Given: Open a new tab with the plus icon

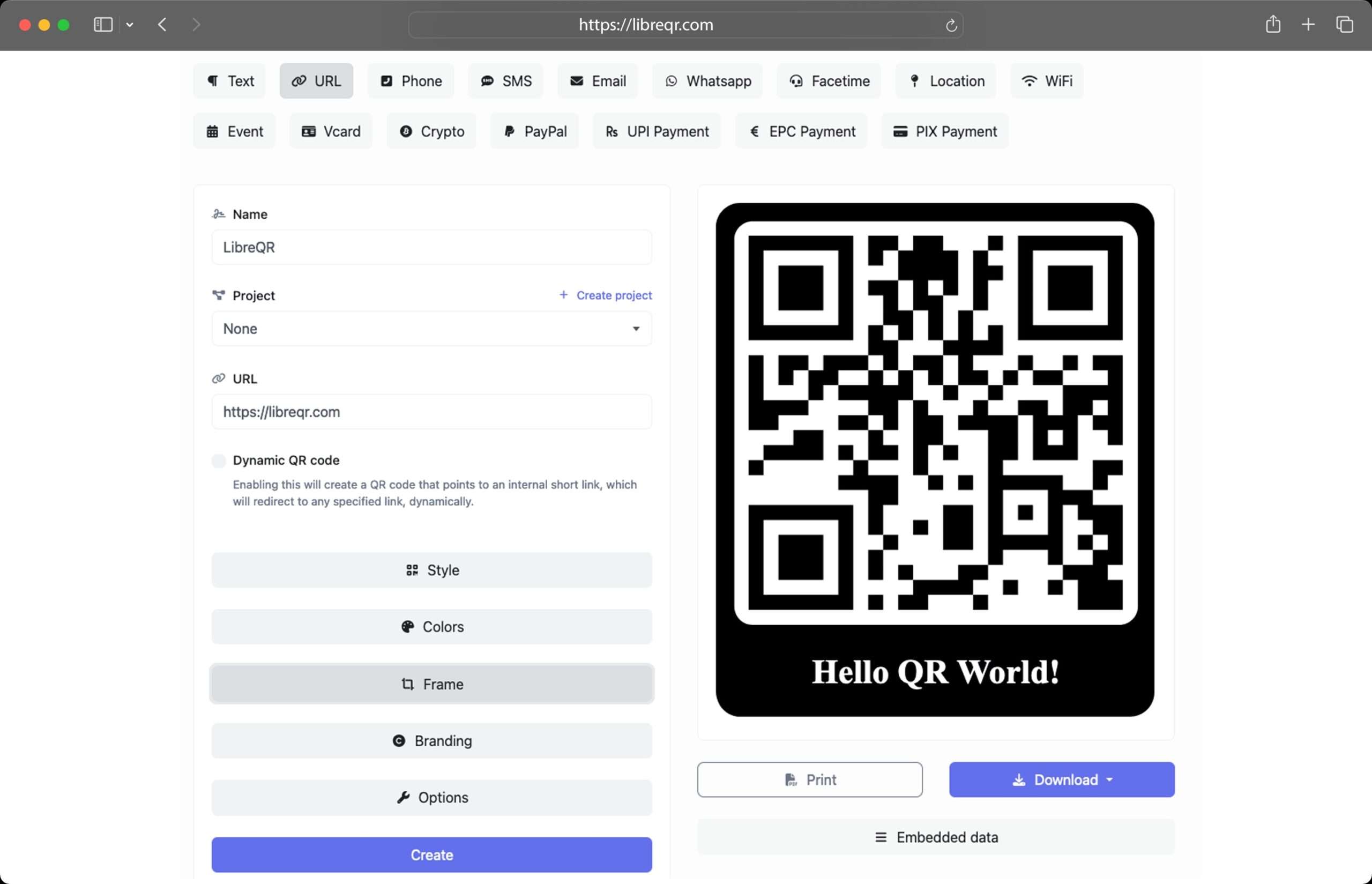Looking at the screenshot, I should [x=1308, y=24].
